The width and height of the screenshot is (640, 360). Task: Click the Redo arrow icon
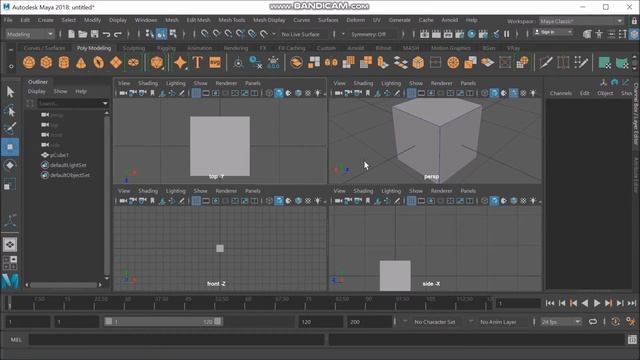tap(118, 34)
